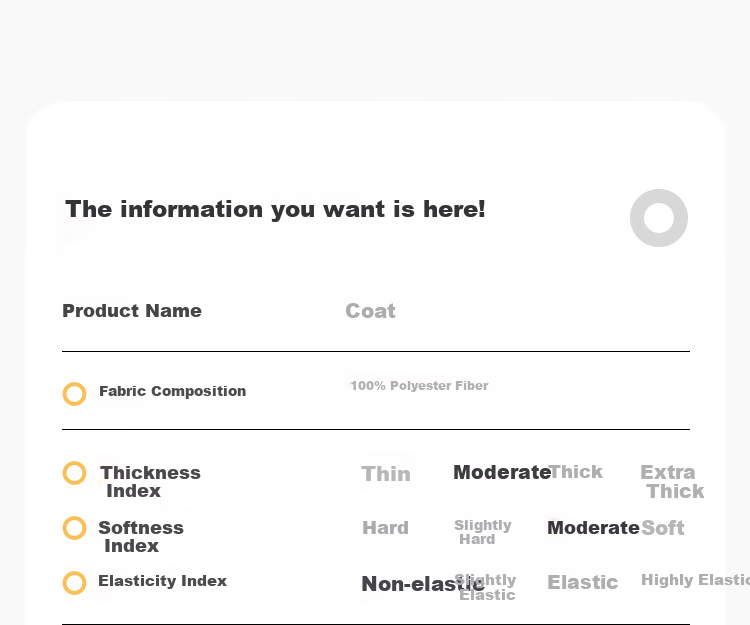750x625 pixels.
Task: Select the Slightly Elastic option
Action: click(x=485, y=587)
